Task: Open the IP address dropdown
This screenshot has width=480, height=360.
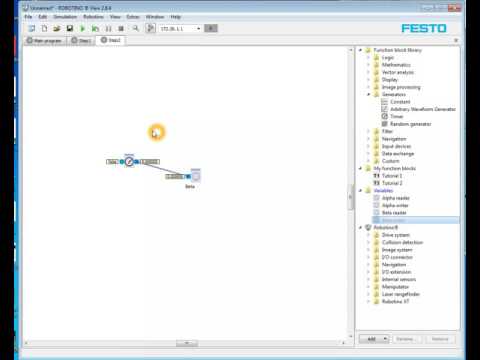Action: click(198, 29)
